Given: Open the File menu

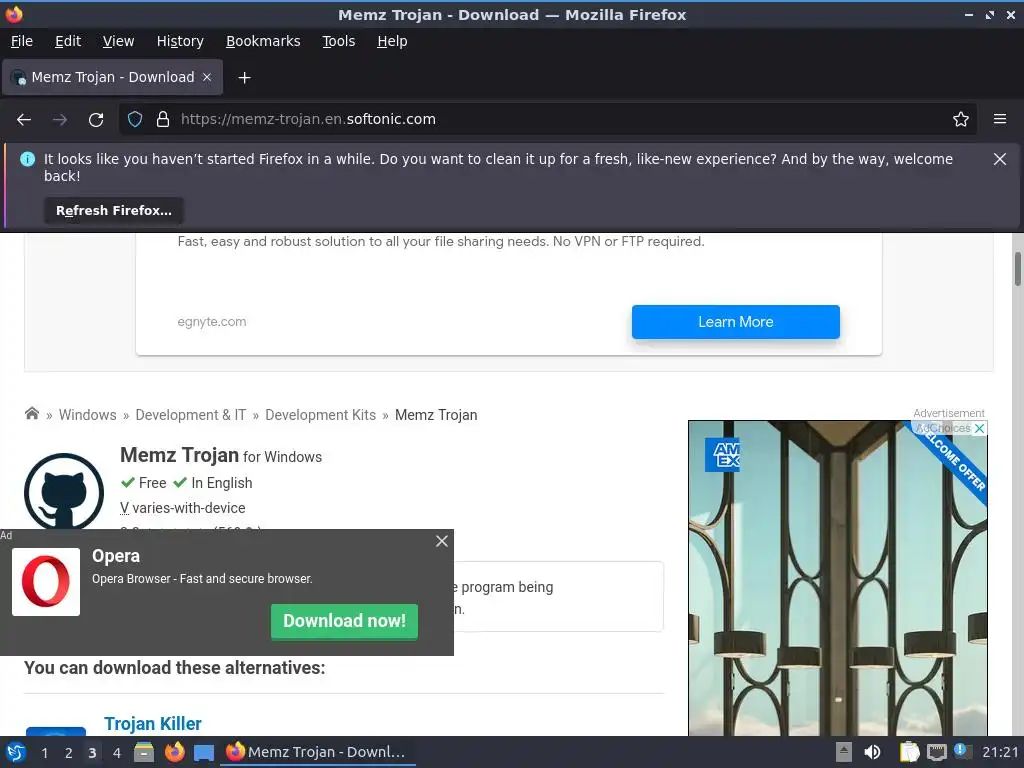Looking at the screenshot, I should click(x=22, y=41).
